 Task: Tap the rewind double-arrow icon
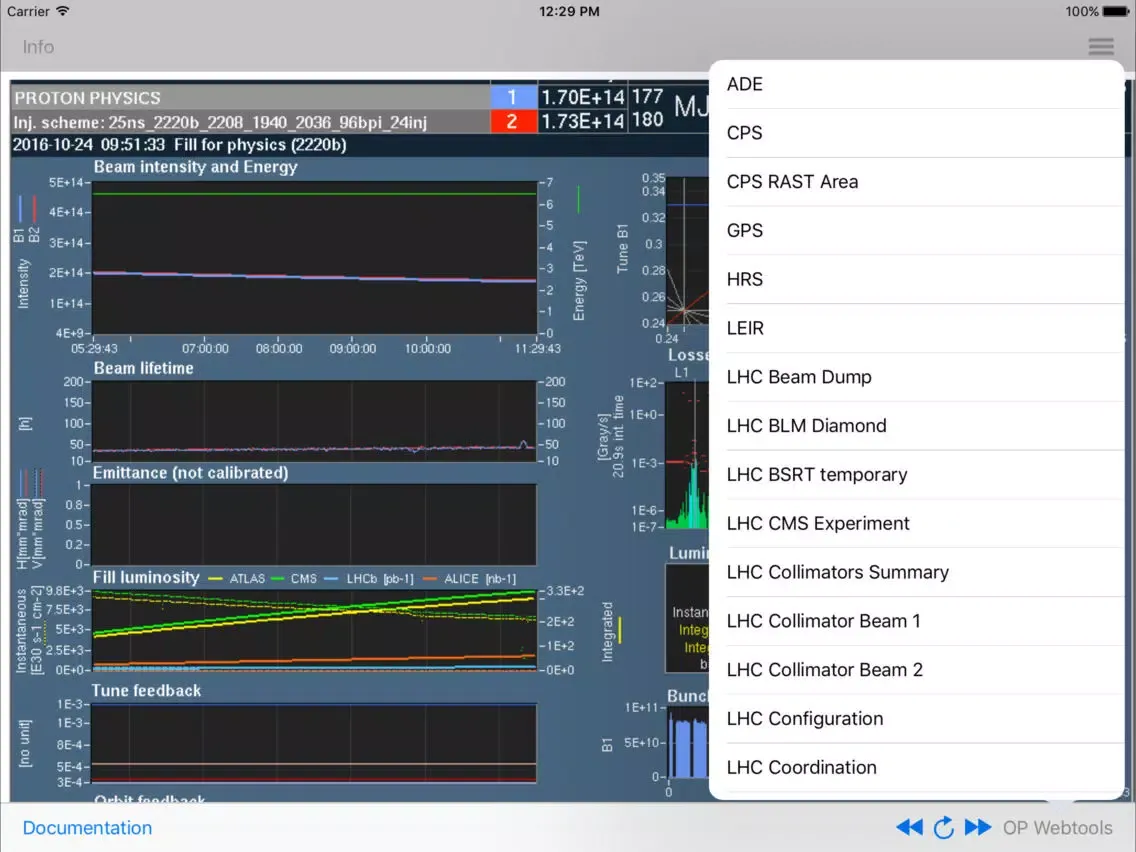(x=909, y=827)
